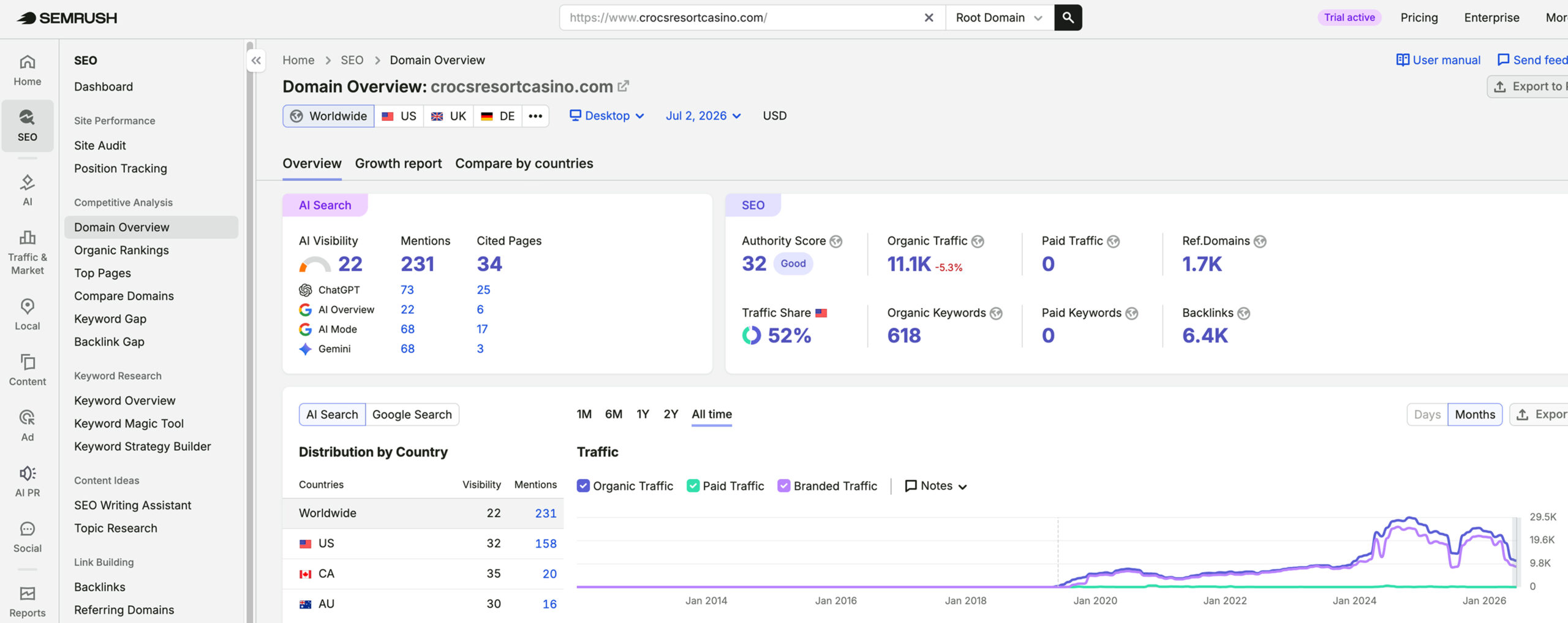1568x623 pixels.
Task: Open domain in new tab icon
Action: [x=624, y=86]
